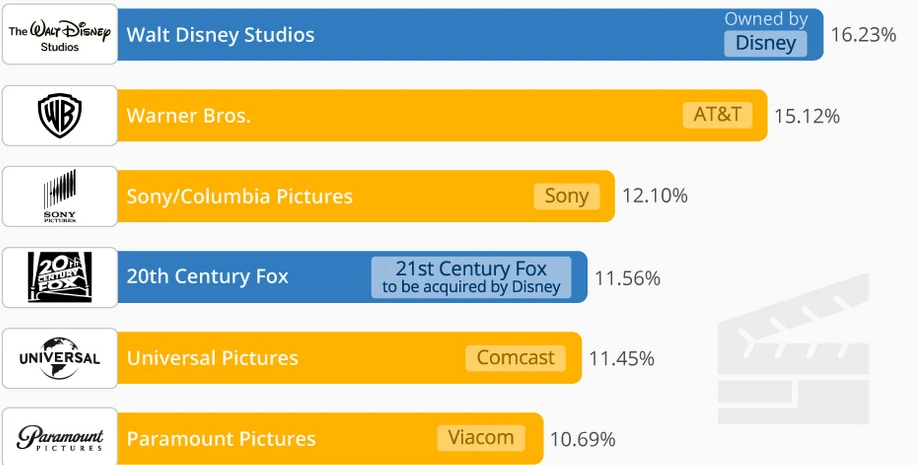Click the Universal Pictures bar label

212,358
